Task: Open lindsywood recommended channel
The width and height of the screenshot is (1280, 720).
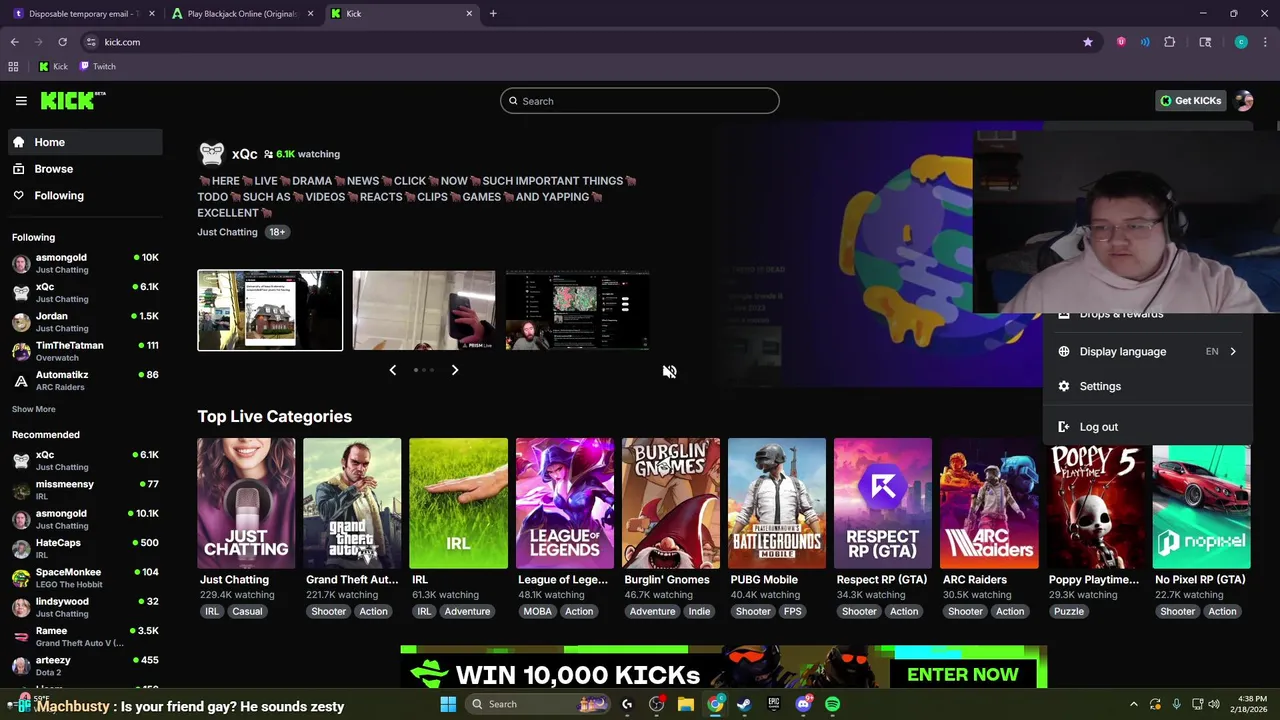Action: pos(85,607)
